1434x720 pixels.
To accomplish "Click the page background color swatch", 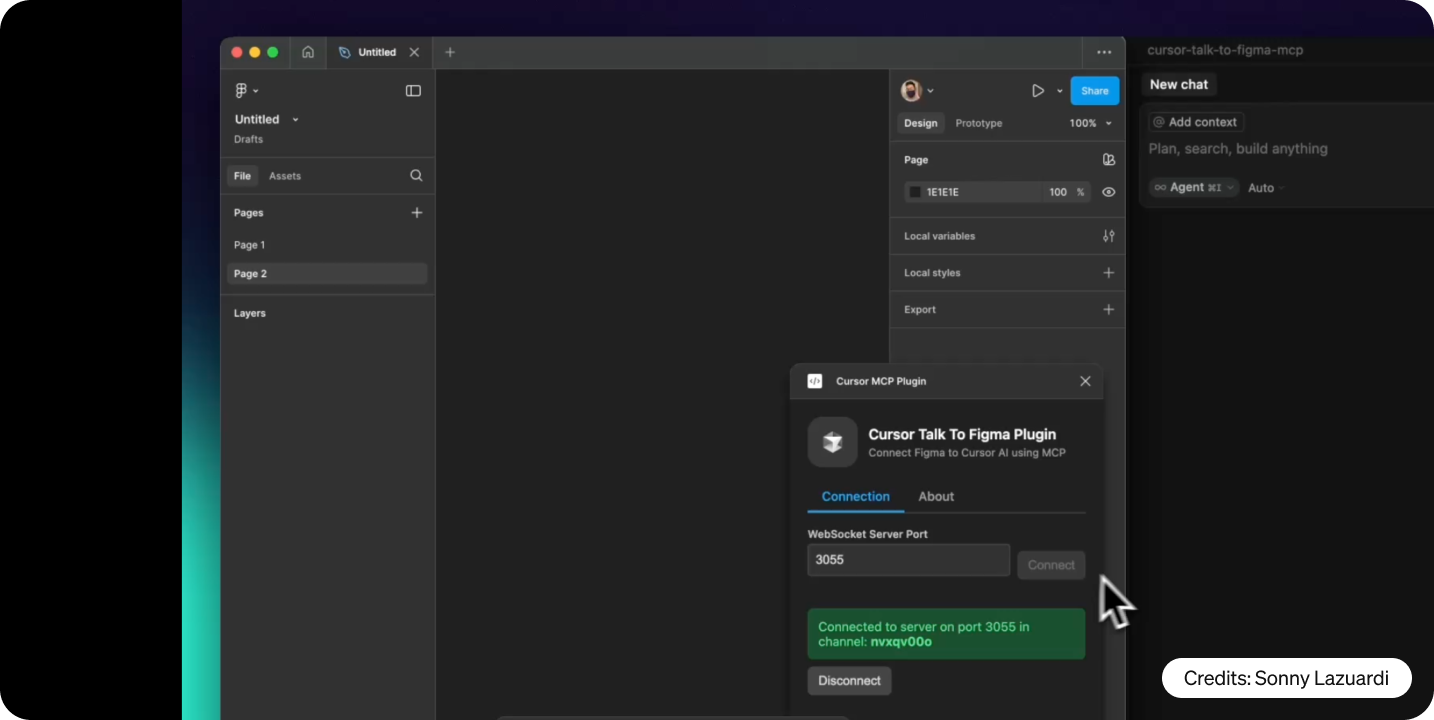I will pyautogui.click(x=914, y=192).
